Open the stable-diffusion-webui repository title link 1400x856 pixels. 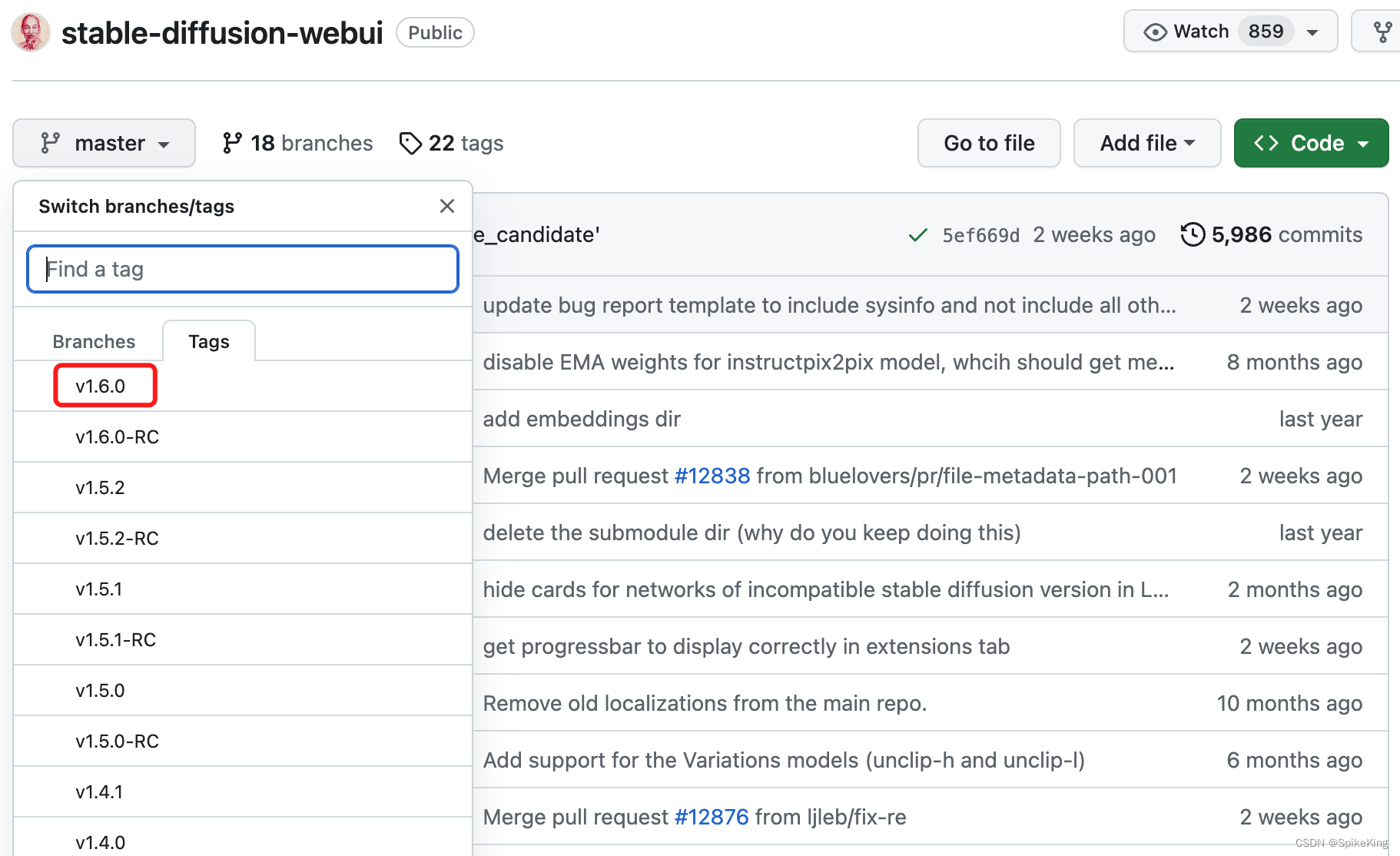[x=222, y=33]
